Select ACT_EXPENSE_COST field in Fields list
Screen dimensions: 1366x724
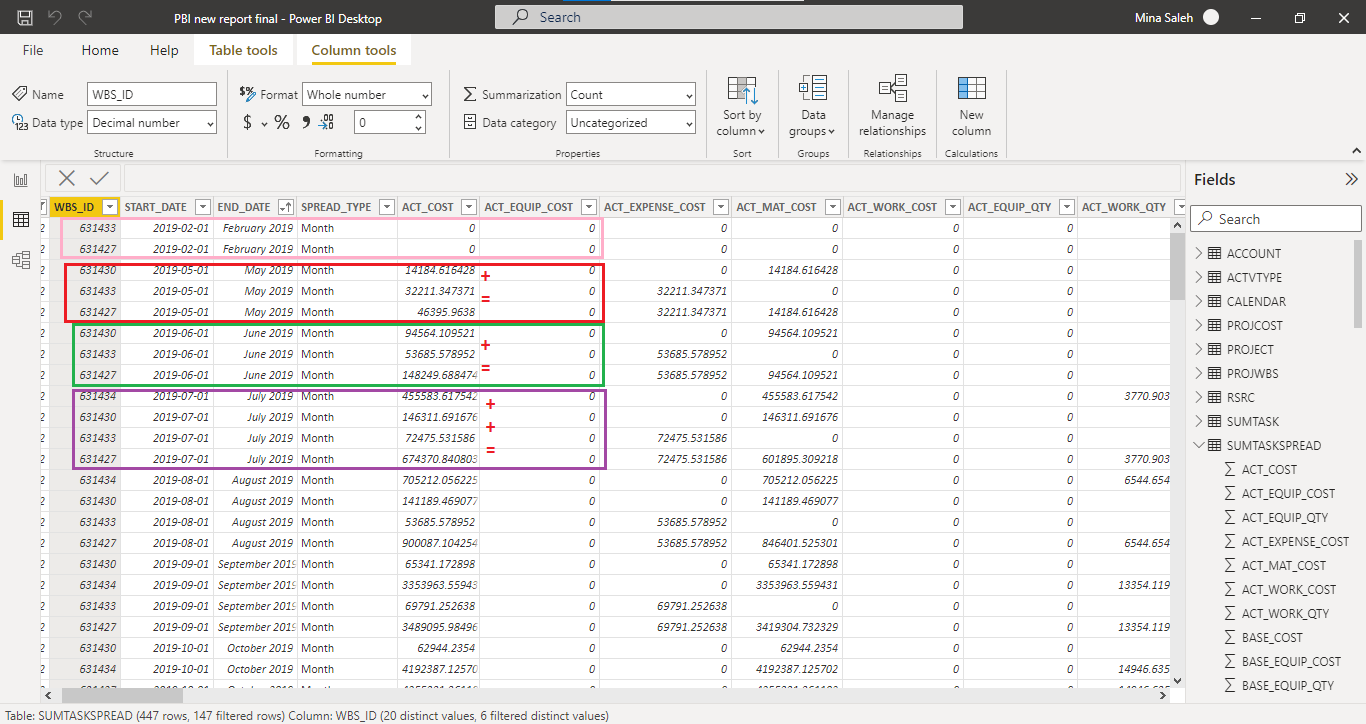[1295, 541]
